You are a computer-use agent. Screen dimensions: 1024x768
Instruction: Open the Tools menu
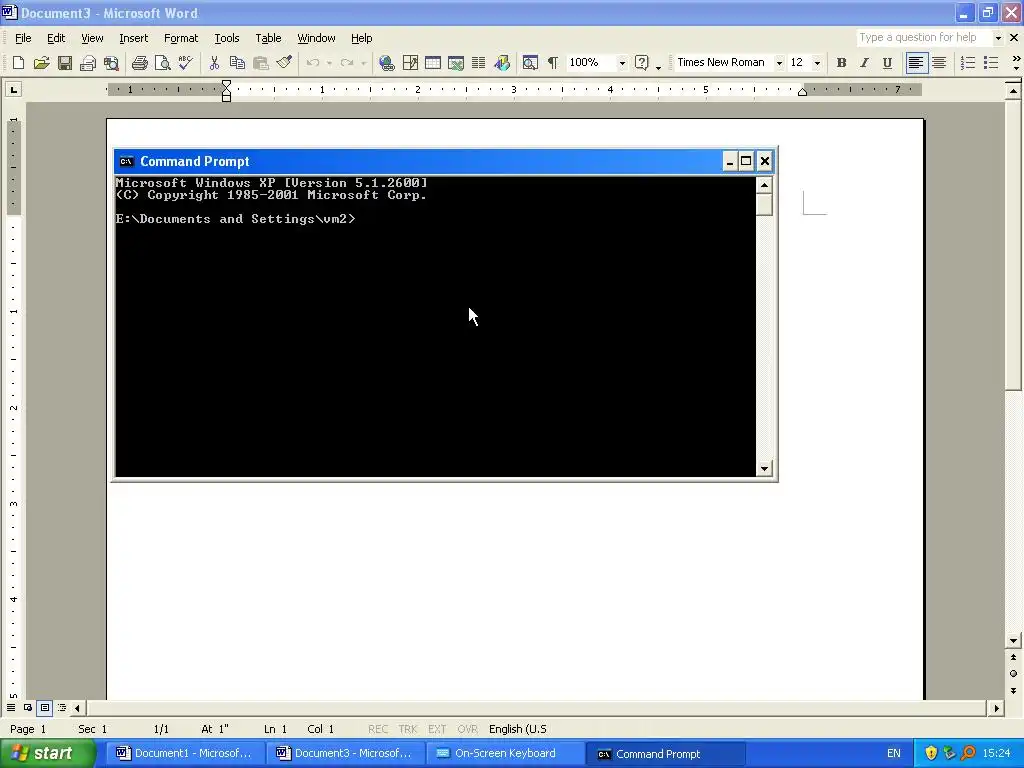(227, 38)
